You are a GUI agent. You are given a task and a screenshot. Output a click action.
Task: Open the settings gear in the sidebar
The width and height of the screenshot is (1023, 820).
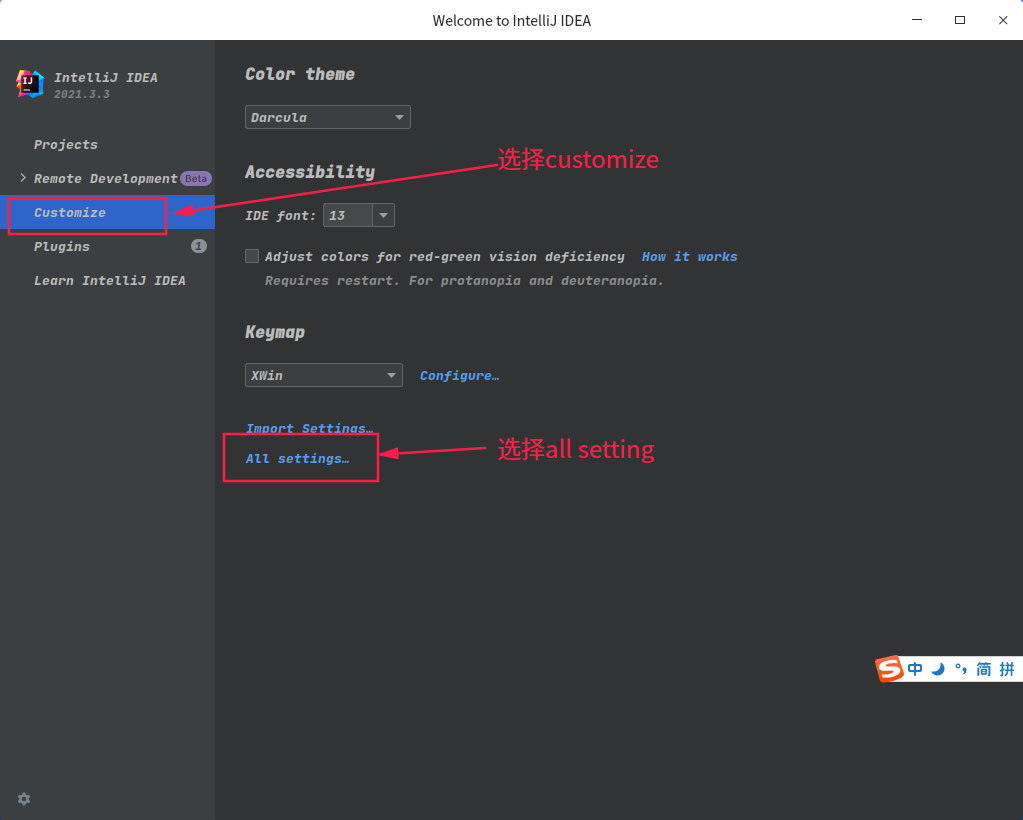pos(24,799)
